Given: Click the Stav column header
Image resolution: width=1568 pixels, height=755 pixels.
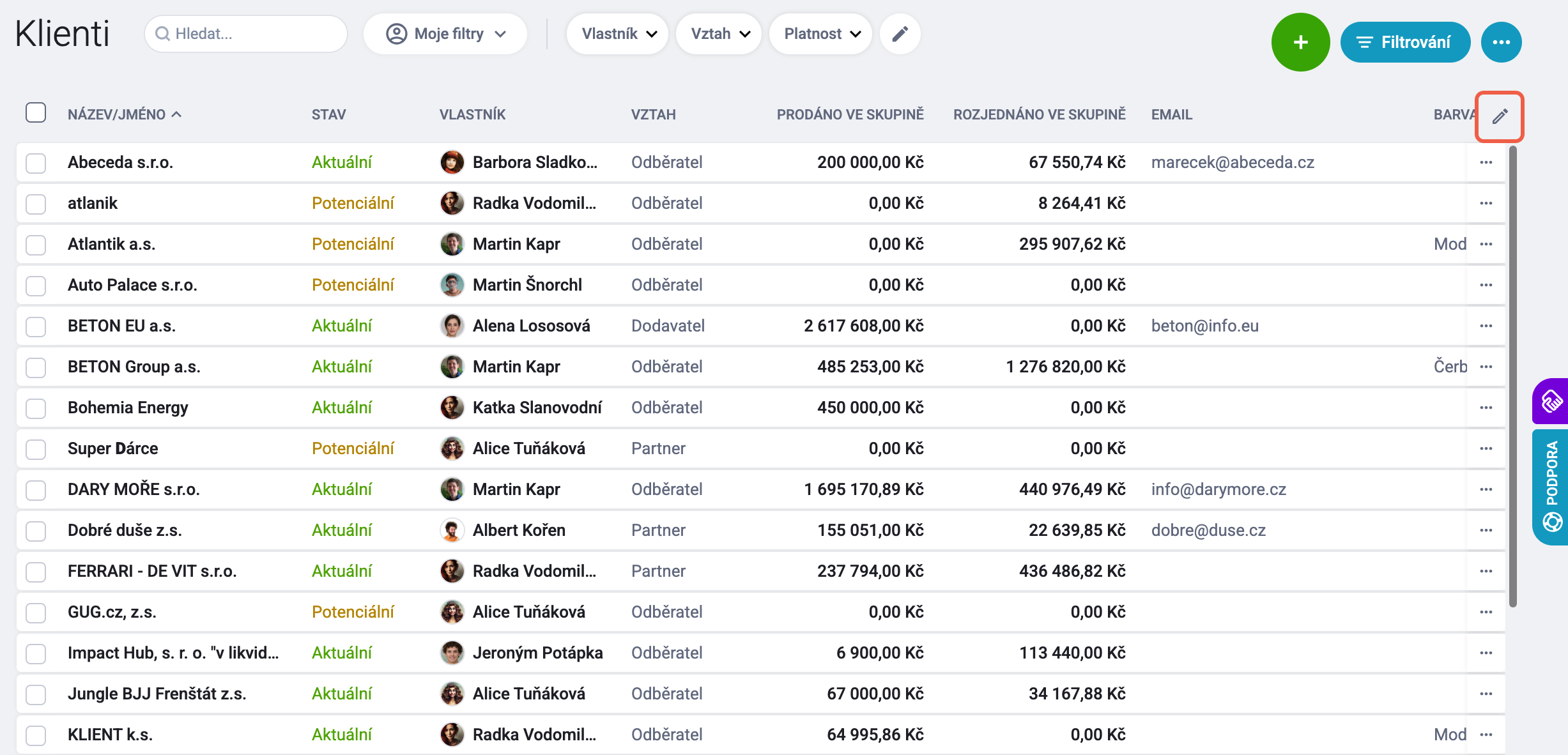Looking at the screenshot, I should point(328,114).
